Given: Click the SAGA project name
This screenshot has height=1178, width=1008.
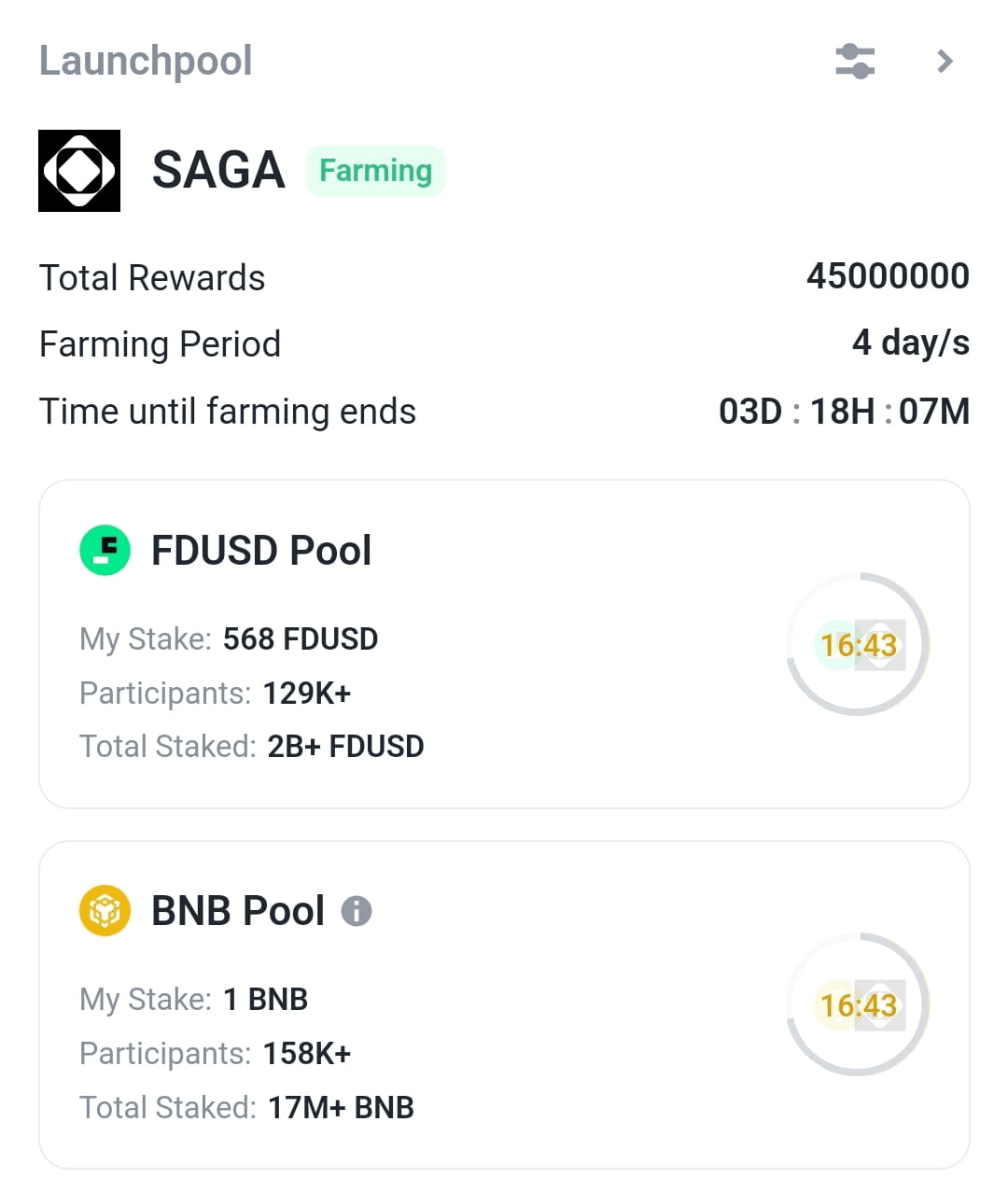Looking at the screenshot, I should (x=218, y=171).
